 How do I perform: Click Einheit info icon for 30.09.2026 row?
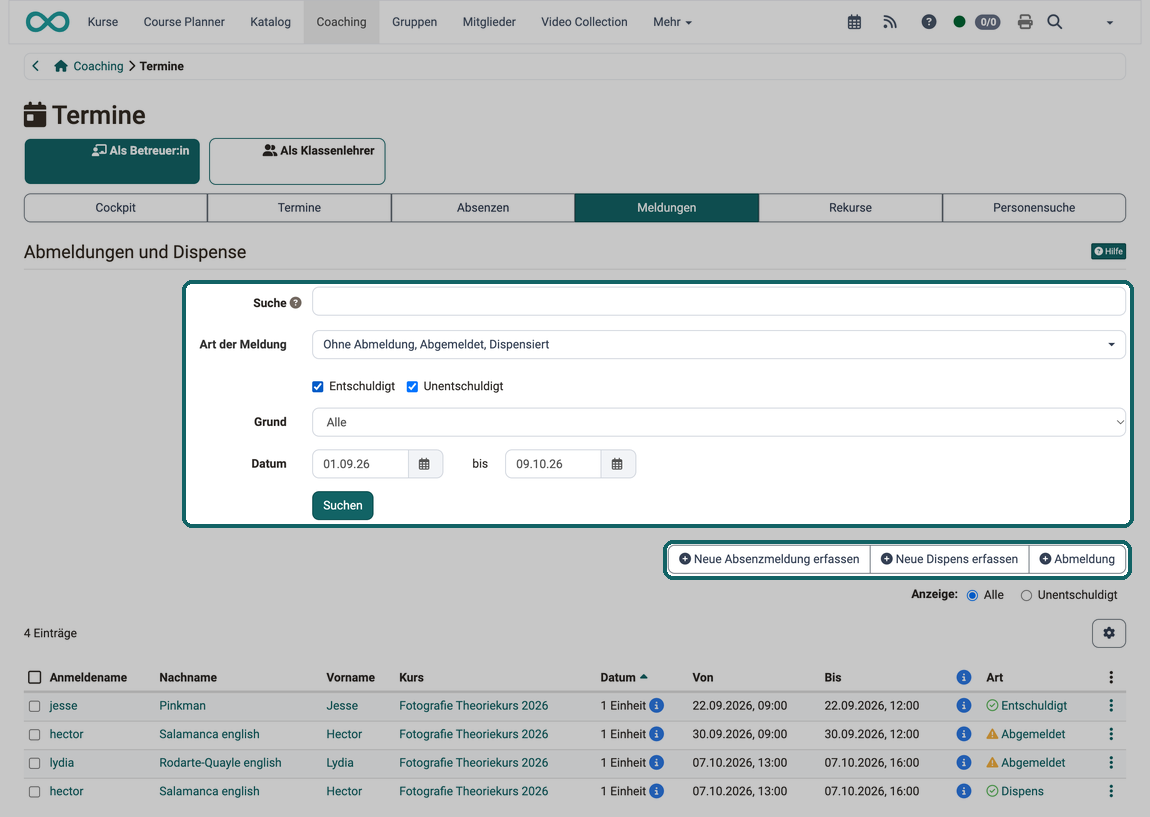point(657,734)
